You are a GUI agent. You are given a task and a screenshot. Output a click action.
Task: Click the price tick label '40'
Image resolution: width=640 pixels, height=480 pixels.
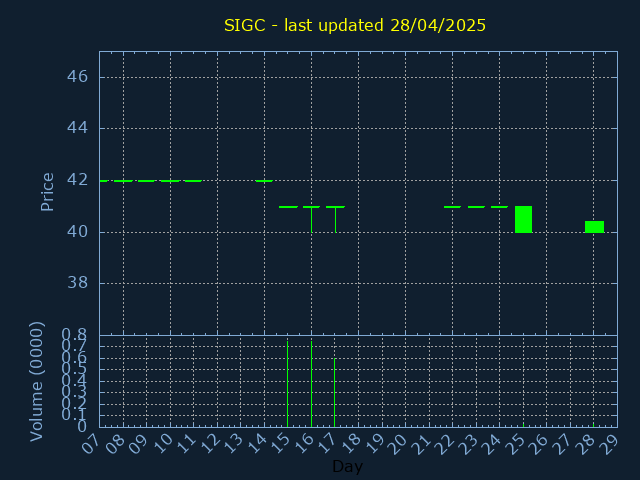pyautogui.click(x=78, y=232)
